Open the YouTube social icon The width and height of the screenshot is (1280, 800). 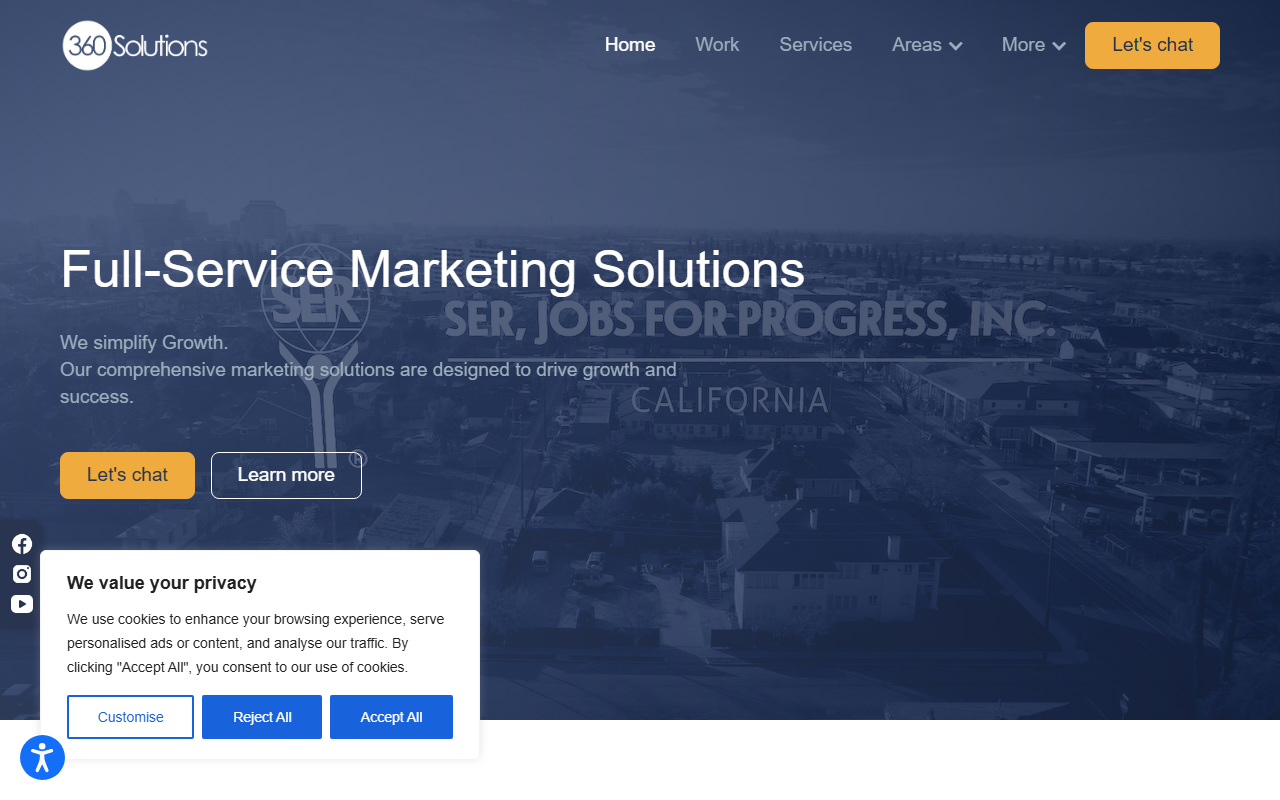point(22,604)
